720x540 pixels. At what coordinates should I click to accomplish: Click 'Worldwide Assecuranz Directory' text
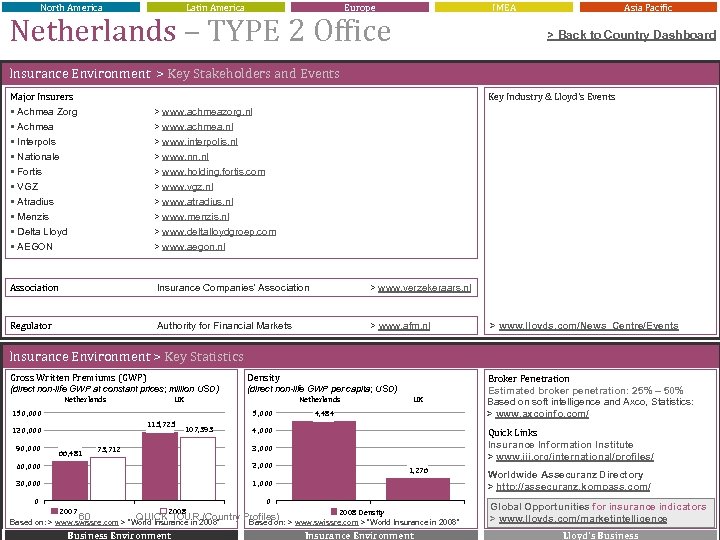point(565,475)
